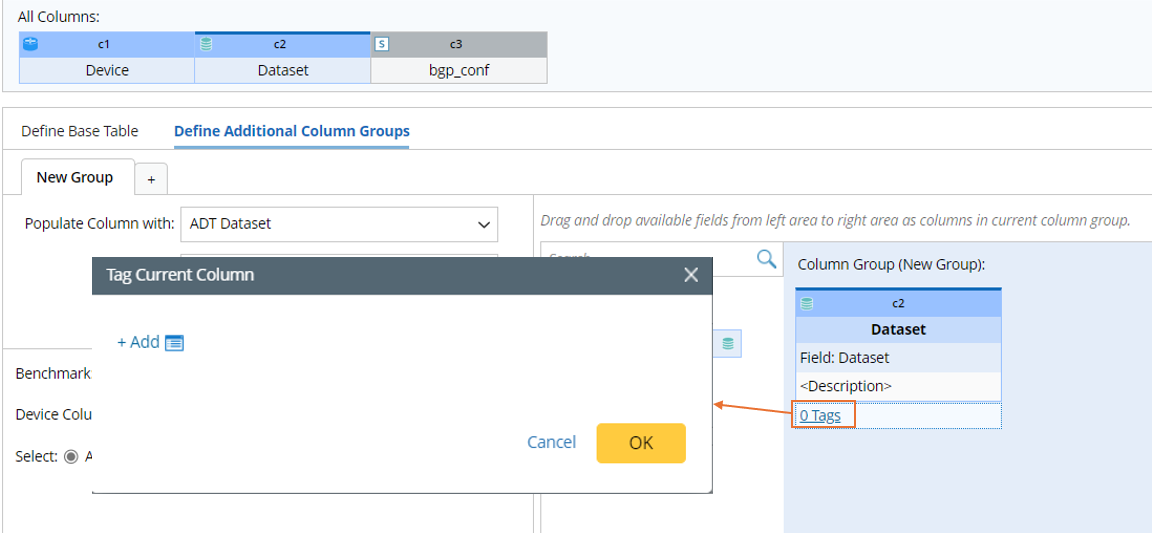Cancel the tag dialog
This screenshot has width=1152, height=533.
551,442
